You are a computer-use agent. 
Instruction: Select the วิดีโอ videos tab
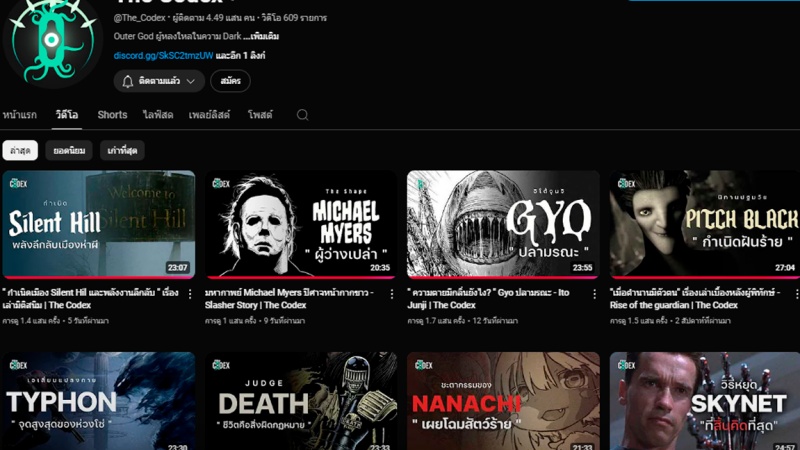(x=67, y=115)
